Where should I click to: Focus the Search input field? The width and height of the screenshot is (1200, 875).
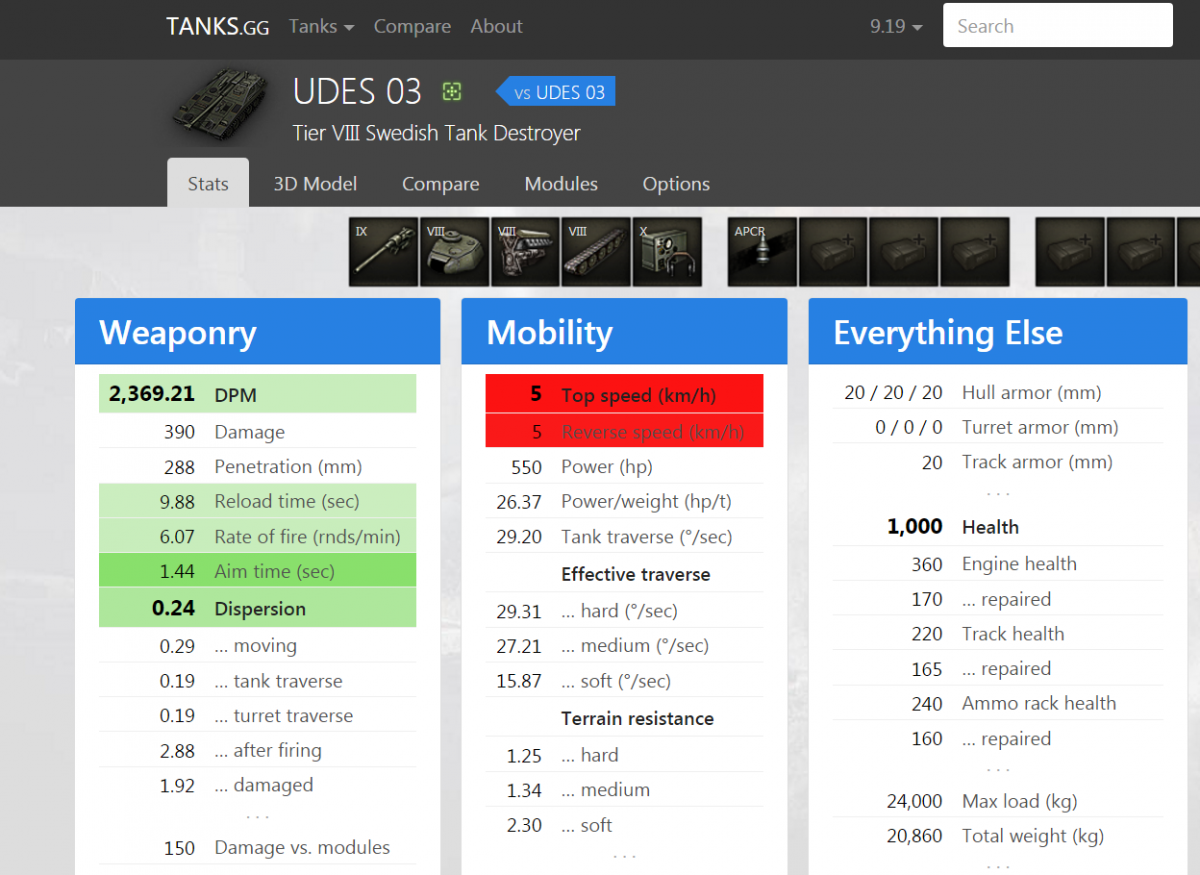[1058, 27]
